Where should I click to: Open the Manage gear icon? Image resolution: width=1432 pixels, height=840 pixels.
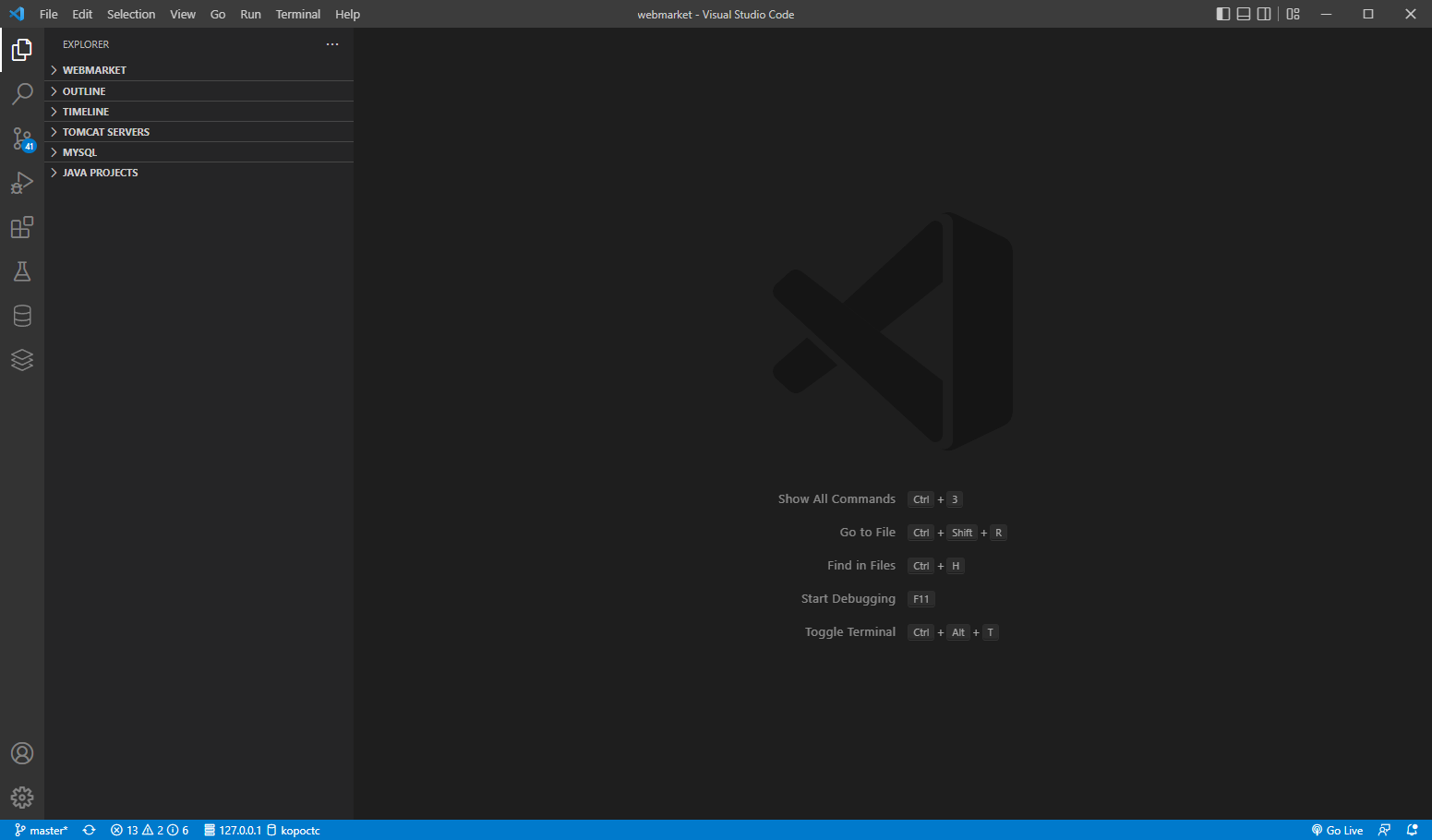[x=22, y=798]
